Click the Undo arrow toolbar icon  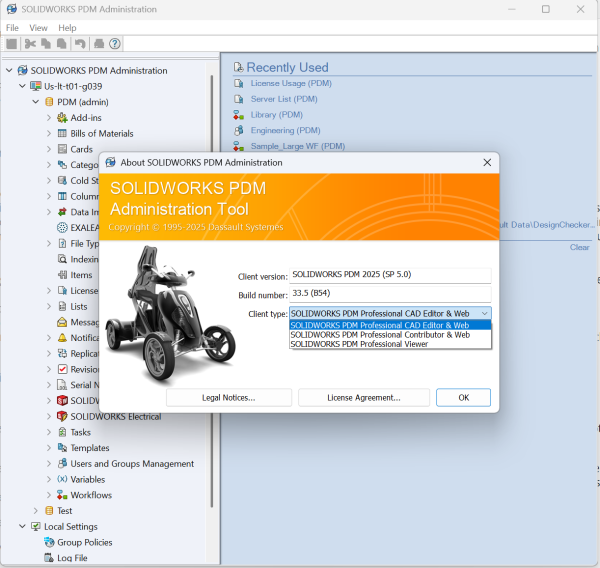click(x=80, y=44)
